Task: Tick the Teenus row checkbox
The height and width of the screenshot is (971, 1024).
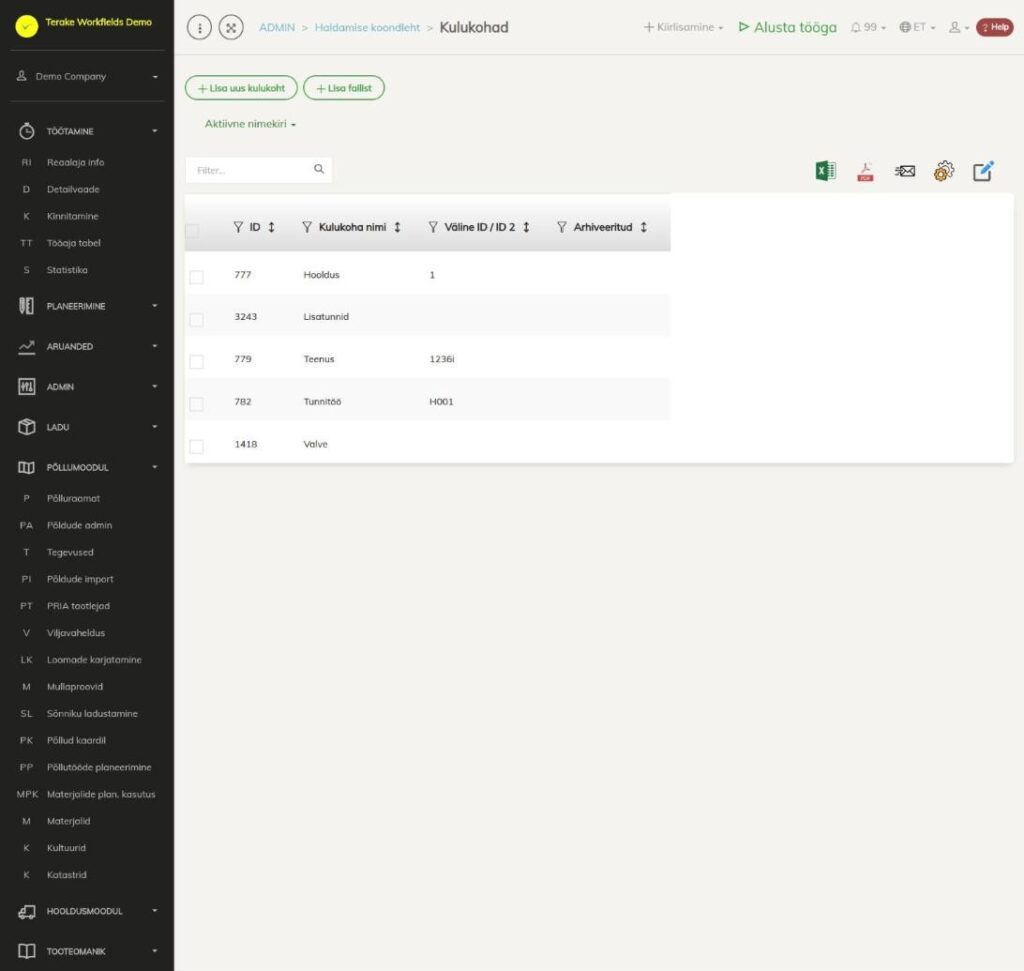Action: pos(196,361)
